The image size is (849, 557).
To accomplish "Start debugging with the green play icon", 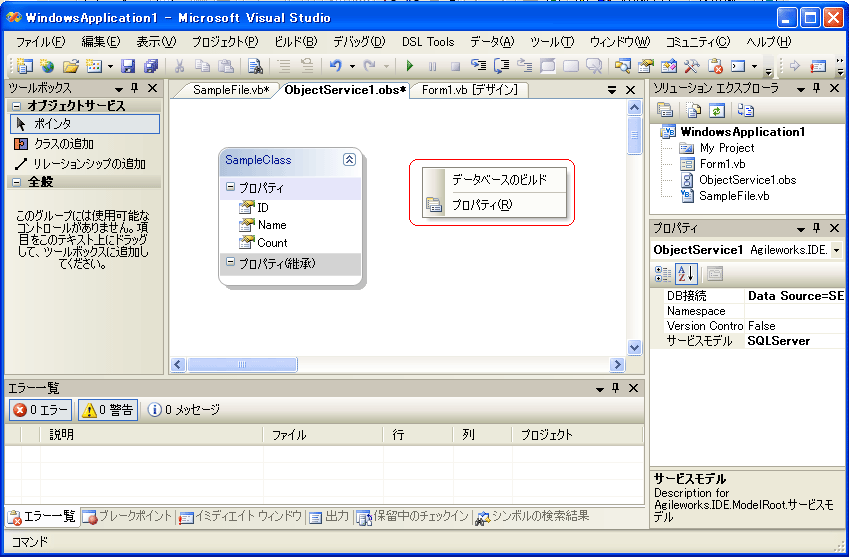I will click(410, 66).
